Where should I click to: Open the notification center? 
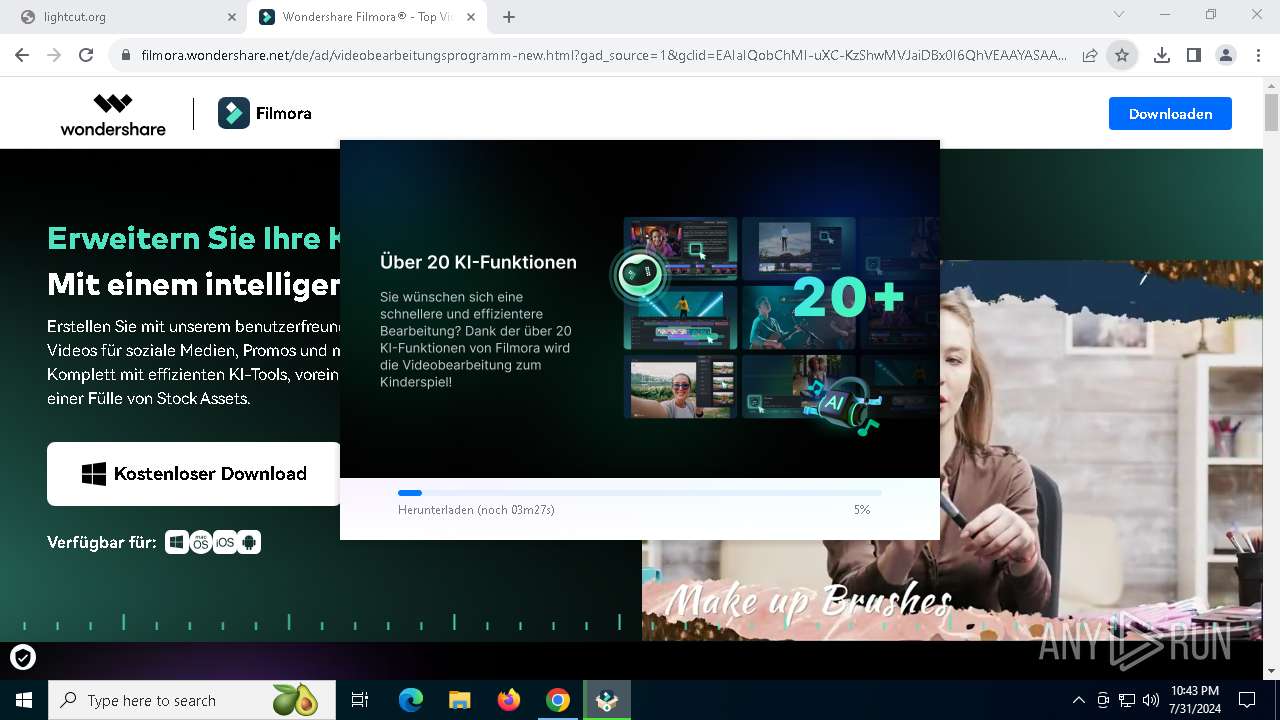[1247, 700]
